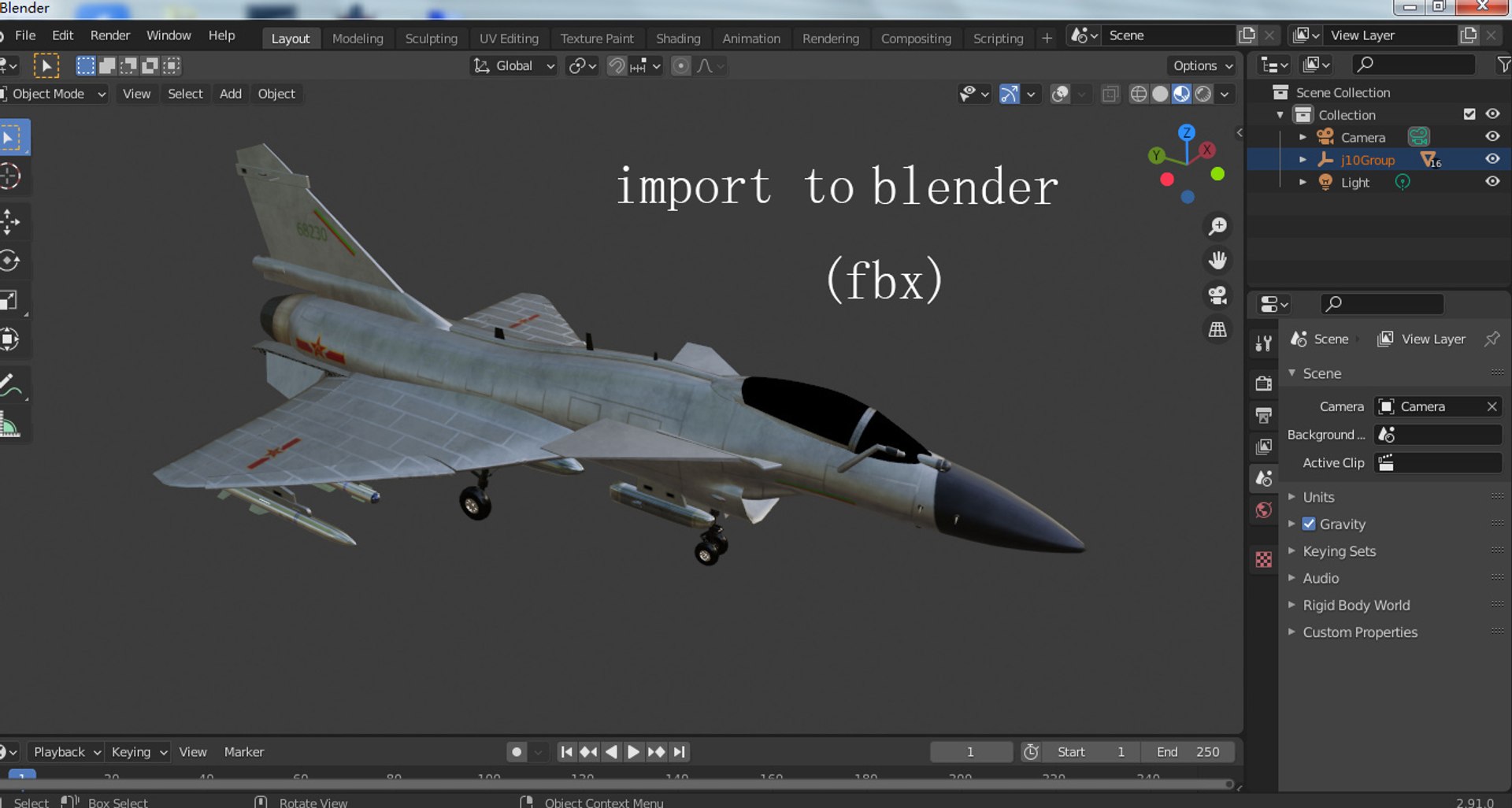Screen dimensions: 1512x808
Task: Toggle viewport overlays
Action: pos(1061,95)
